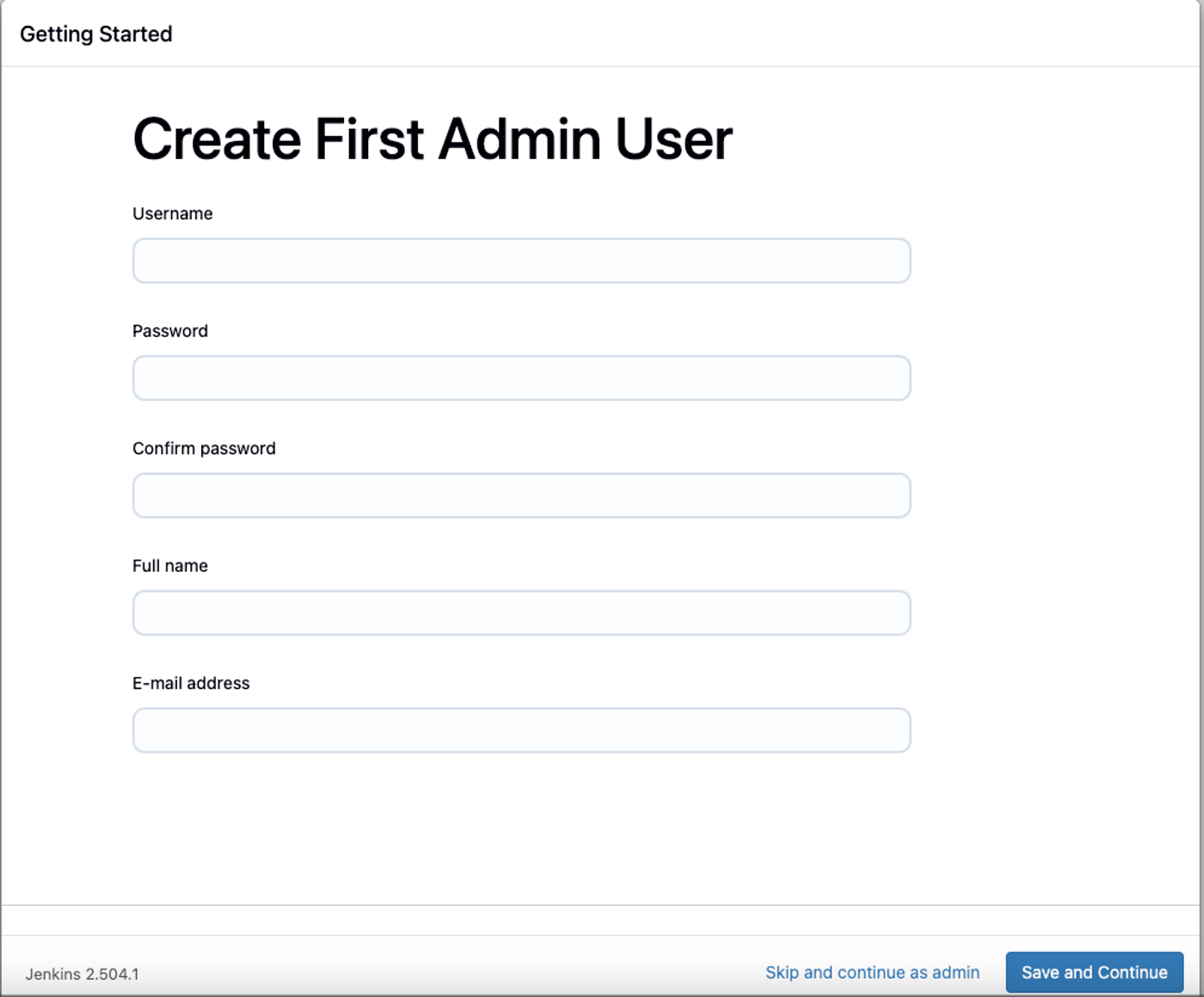Image resolution: width=1204 pixels, height=997 pixels.
Task: Focus the E-mail address field
Action: (521, 730)
